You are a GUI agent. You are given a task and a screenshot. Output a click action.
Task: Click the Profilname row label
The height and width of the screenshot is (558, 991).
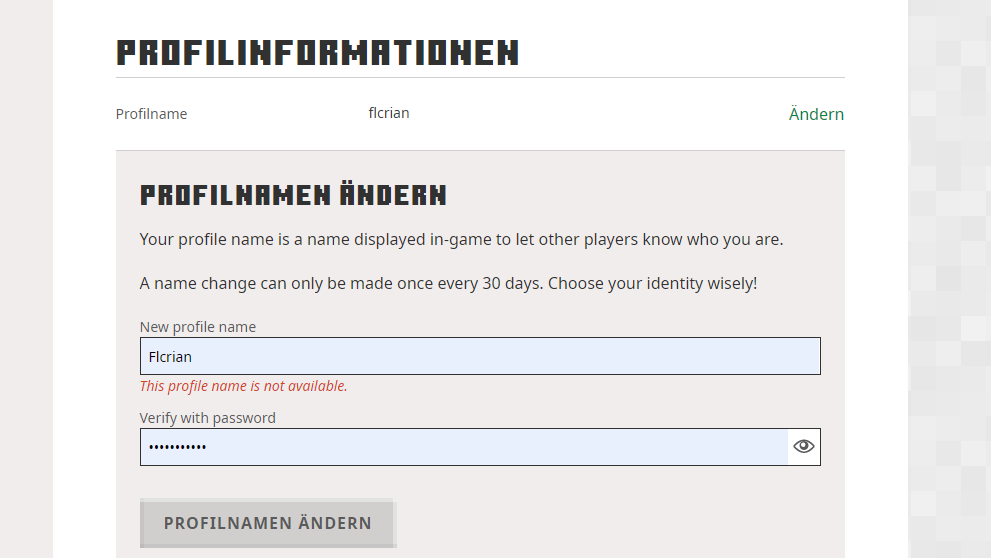tap(151, 114)
